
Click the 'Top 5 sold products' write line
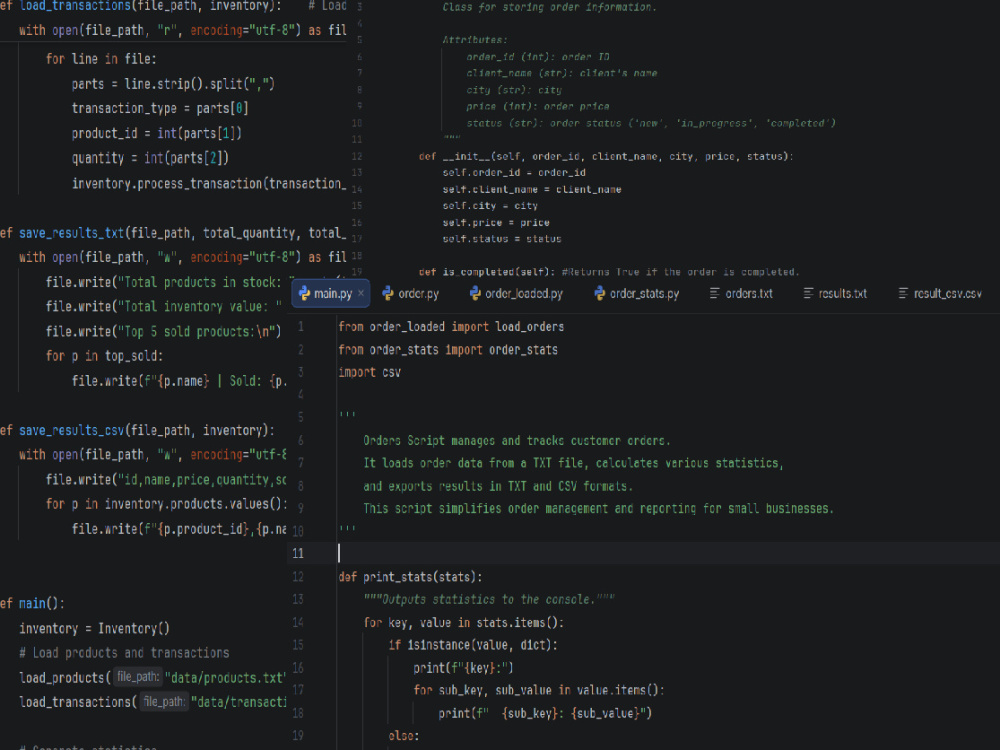point(163,331)
